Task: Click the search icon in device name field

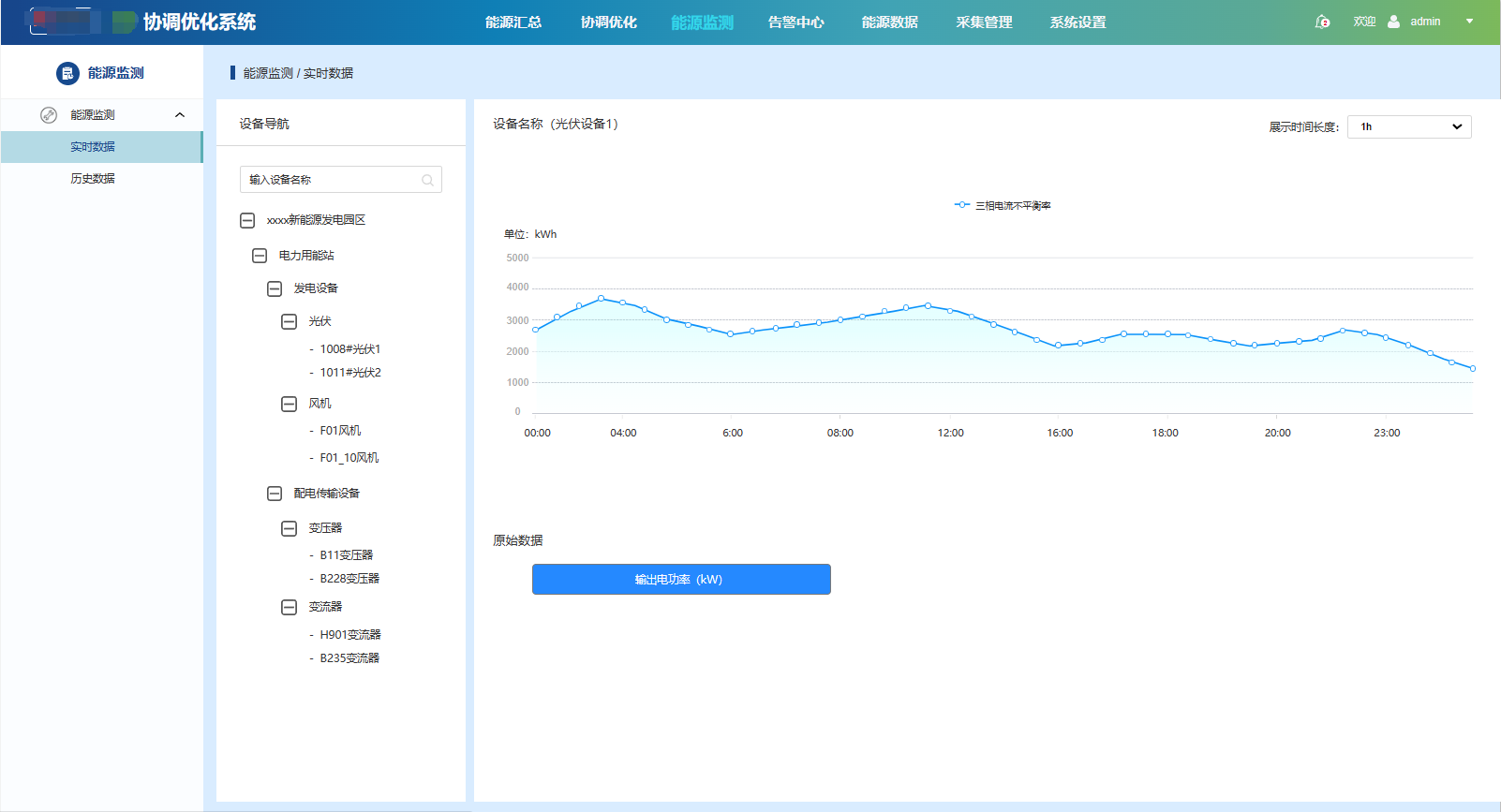Action: pos(427,180)
